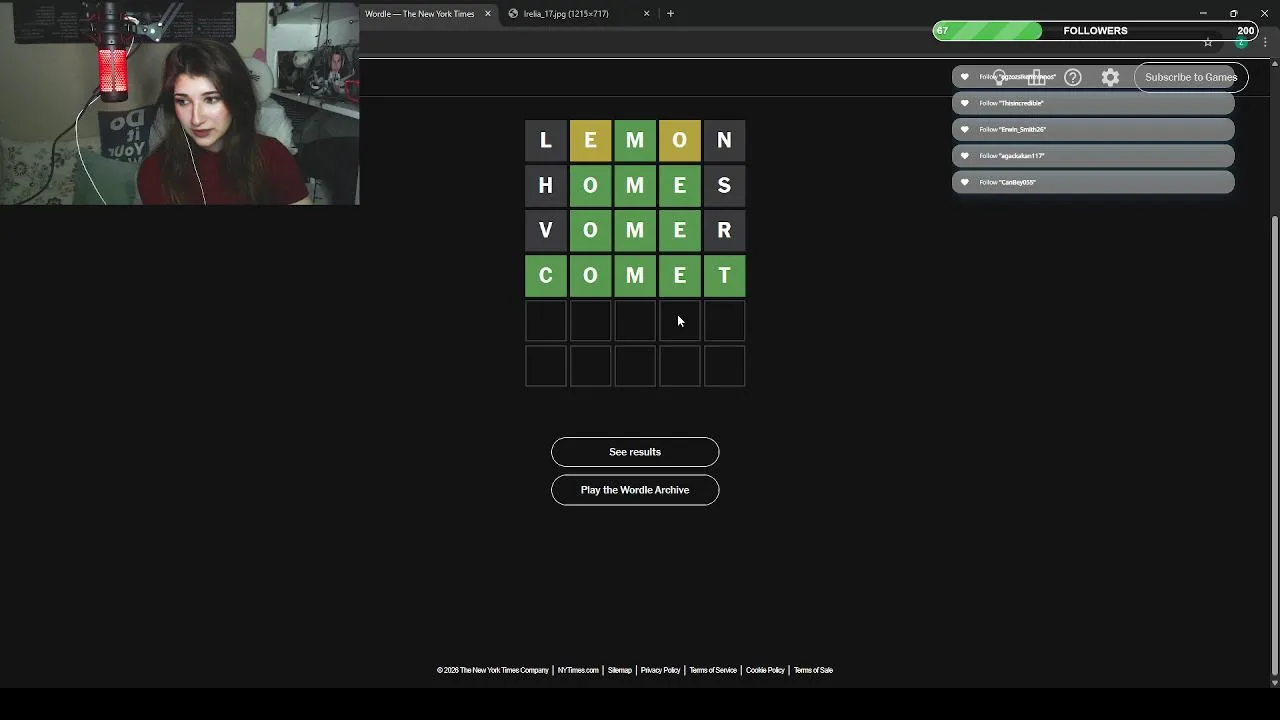
Task: Open the Privacy Policy footer link
Action: coord(660,670)
